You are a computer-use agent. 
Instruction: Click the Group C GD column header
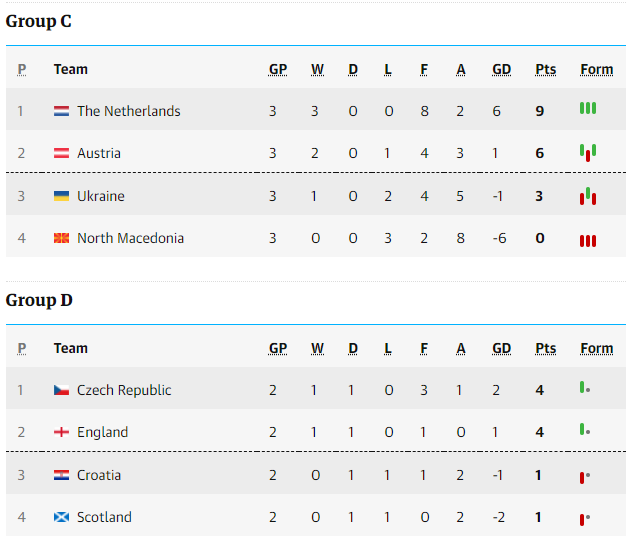click(501, 69)
